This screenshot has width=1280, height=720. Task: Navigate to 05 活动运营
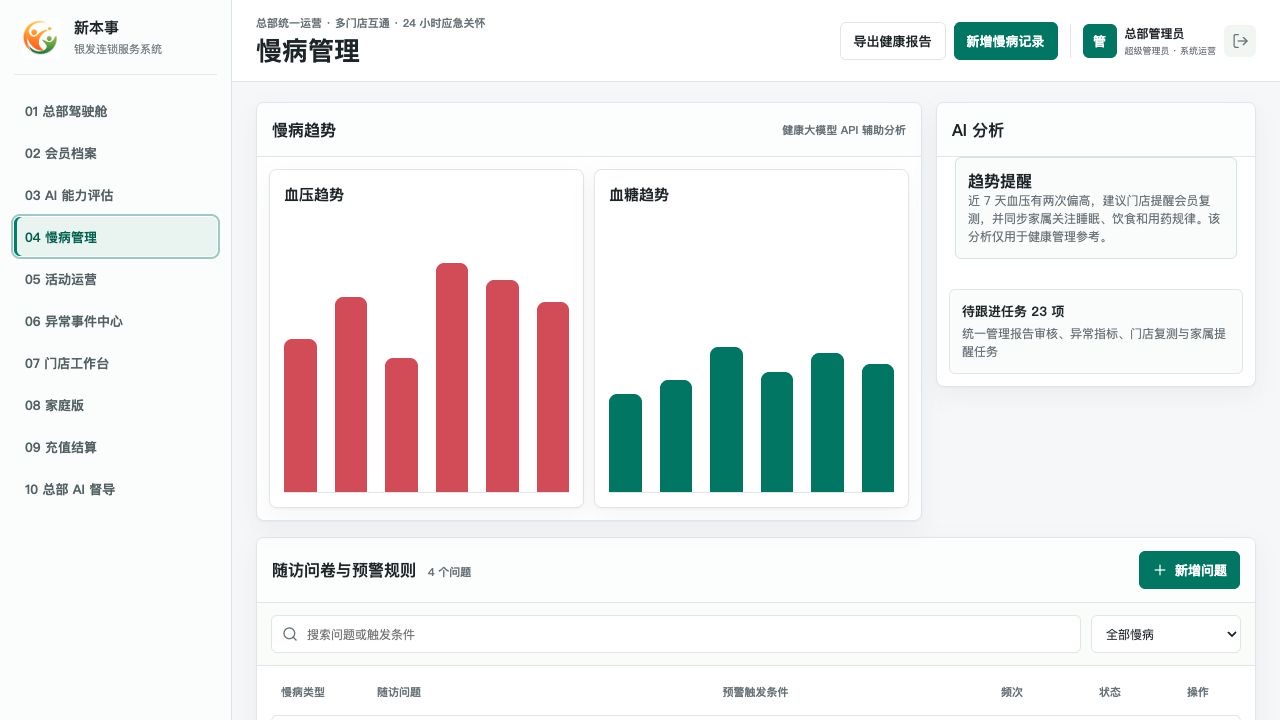(x=116, y=279)
